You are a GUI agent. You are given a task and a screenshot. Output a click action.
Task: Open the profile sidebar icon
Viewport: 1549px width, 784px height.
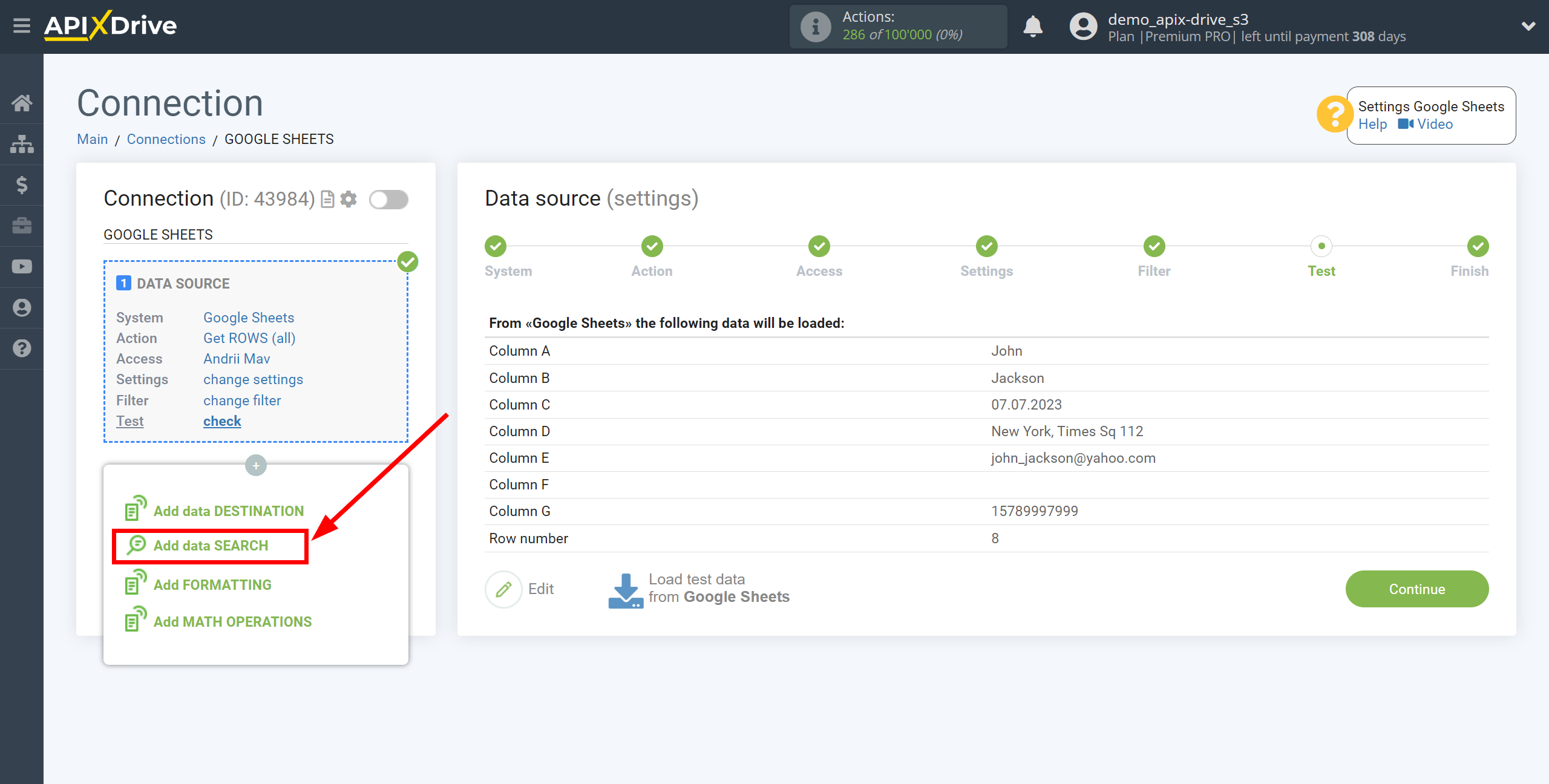(x=22, y=308)
